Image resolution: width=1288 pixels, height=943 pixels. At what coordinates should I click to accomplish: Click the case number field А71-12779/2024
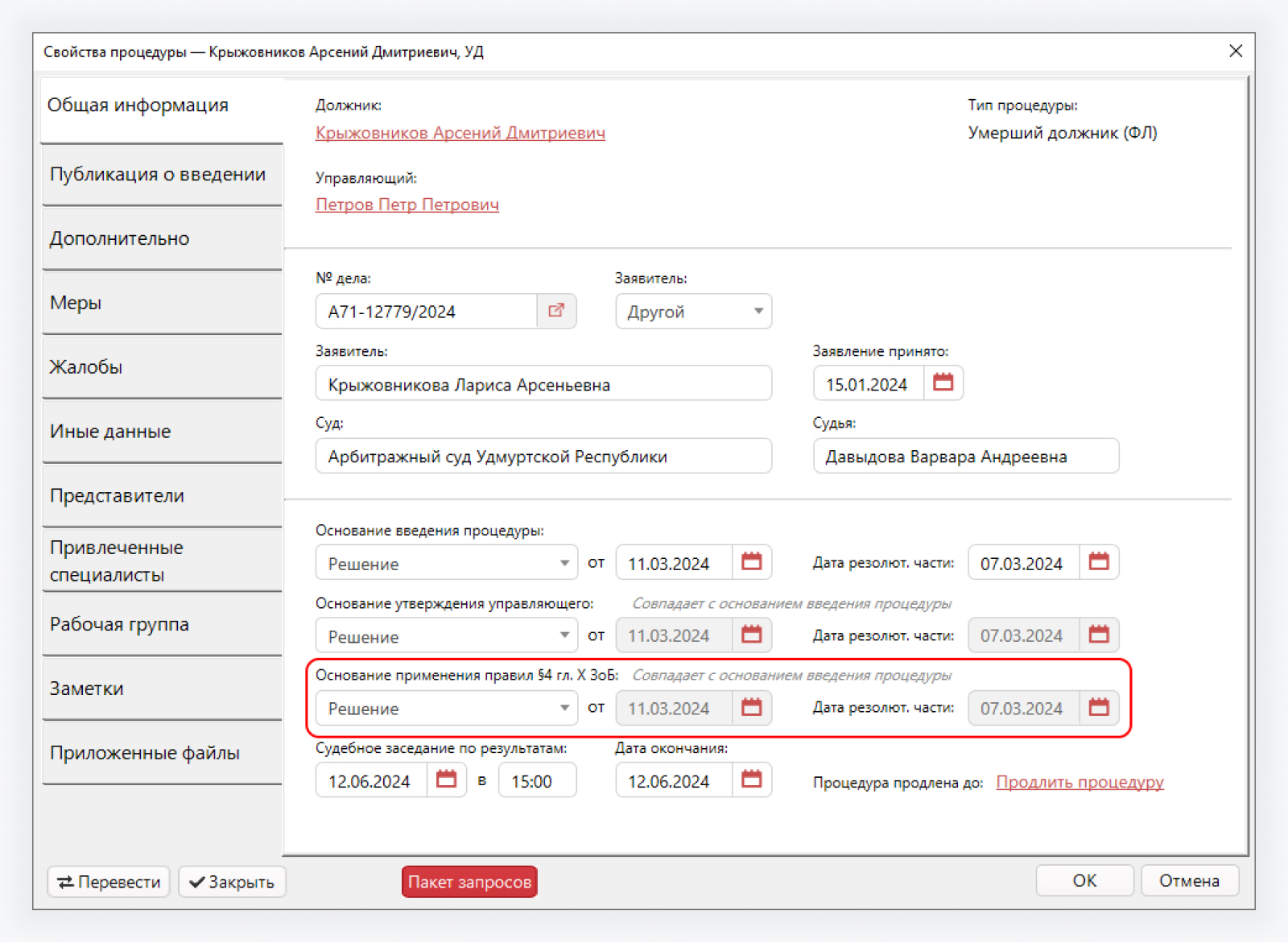pos(427,312)
